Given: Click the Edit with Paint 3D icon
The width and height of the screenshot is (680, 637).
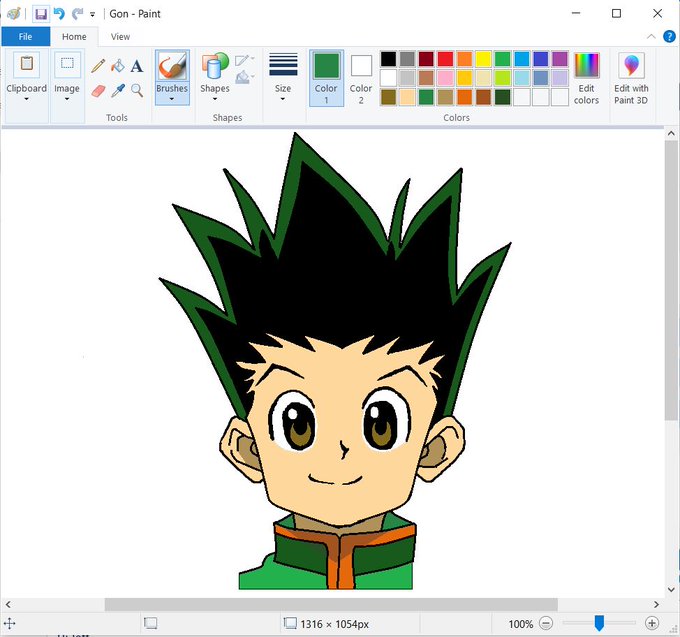Looking at the screenshot, I should pyautogui.click(x=631, y=65).
